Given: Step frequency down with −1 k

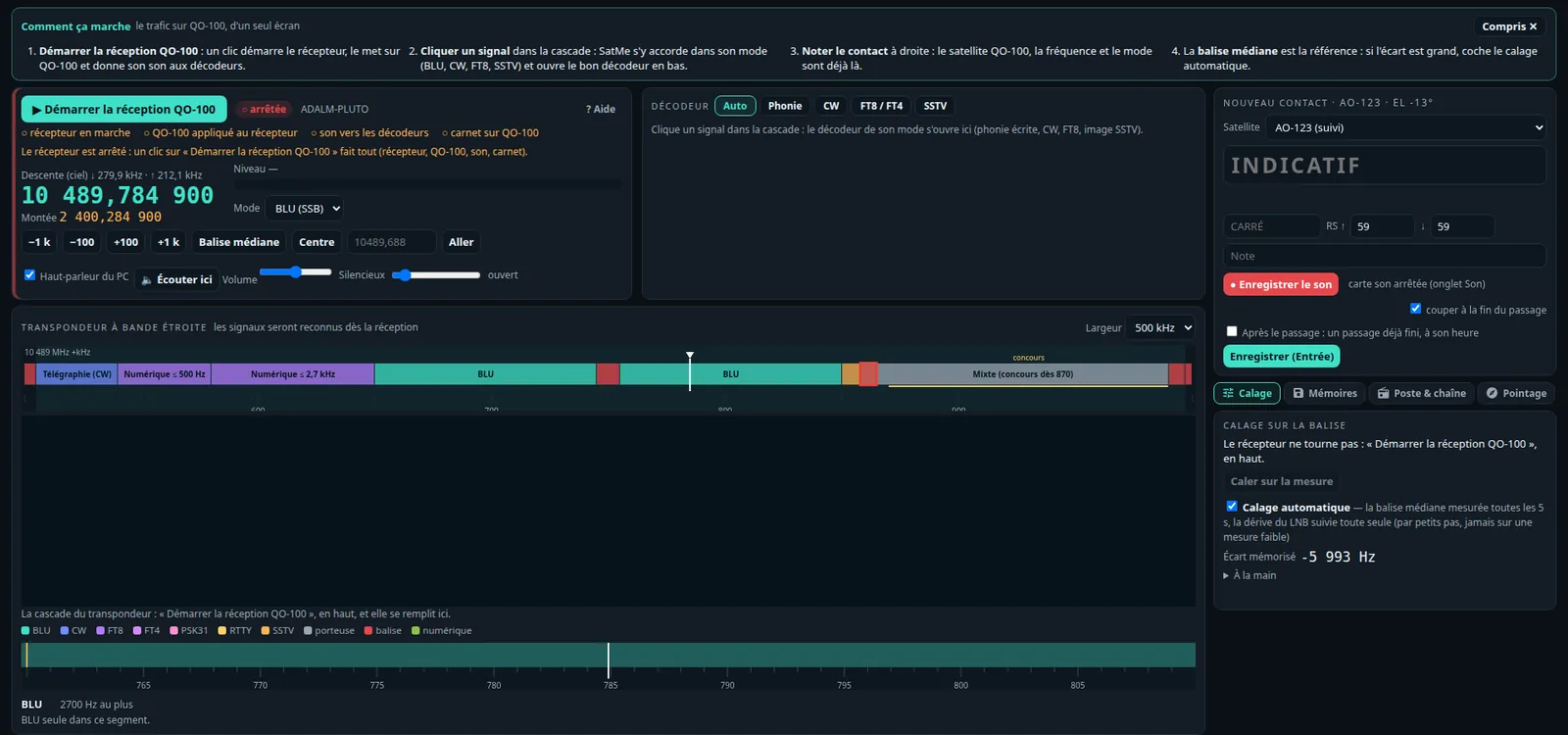Looking at the screenshot, I should [x=39, y=242].
